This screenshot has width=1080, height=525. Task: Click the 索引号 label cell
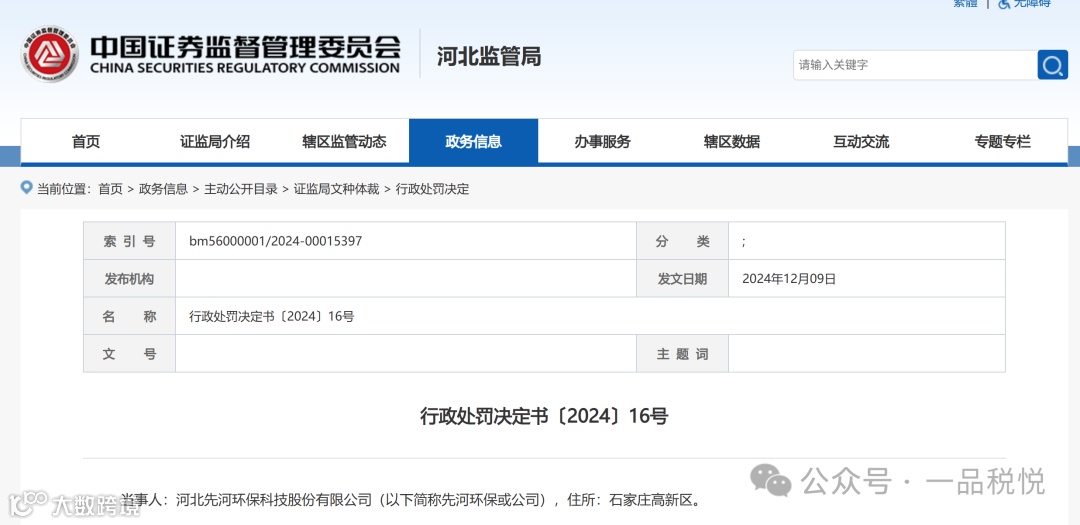(x=129, y=241)
